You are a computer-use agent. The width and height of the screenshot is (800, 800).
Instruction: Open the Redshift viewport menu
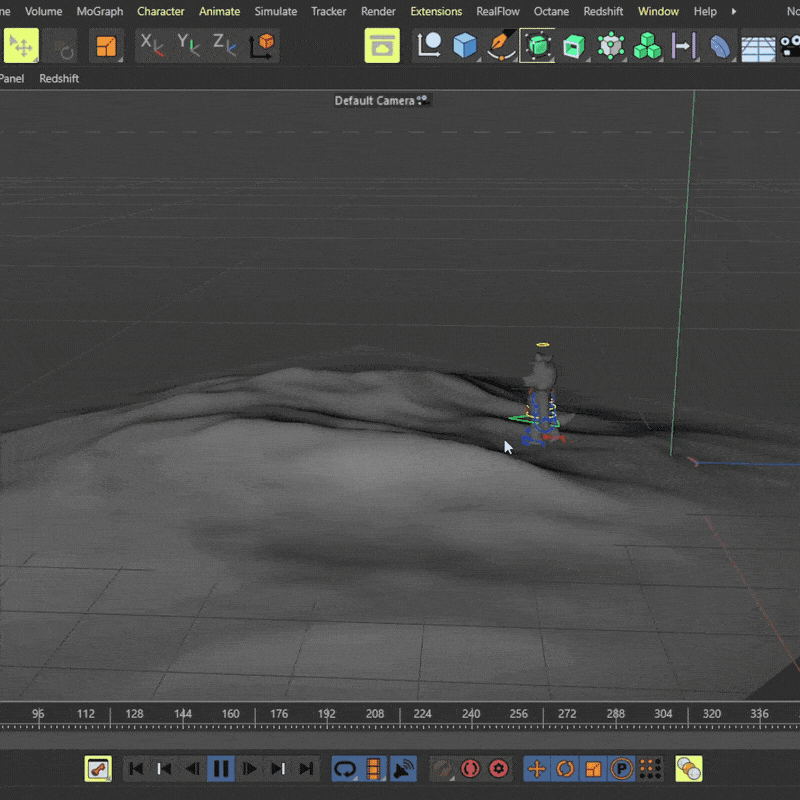[x=59, y=78]
